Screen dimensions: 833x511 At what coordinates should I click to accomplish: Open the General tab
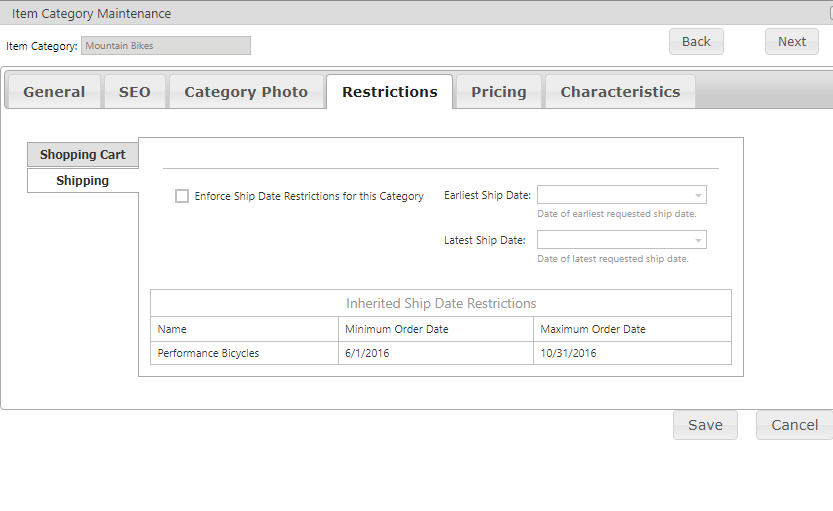click(x=54, y=92)
